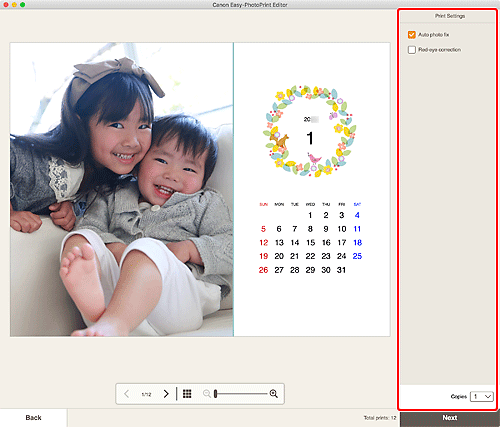Disable the Auto photo fix checkbox
This screenshot has height=427, width=500.
(412, 35)
